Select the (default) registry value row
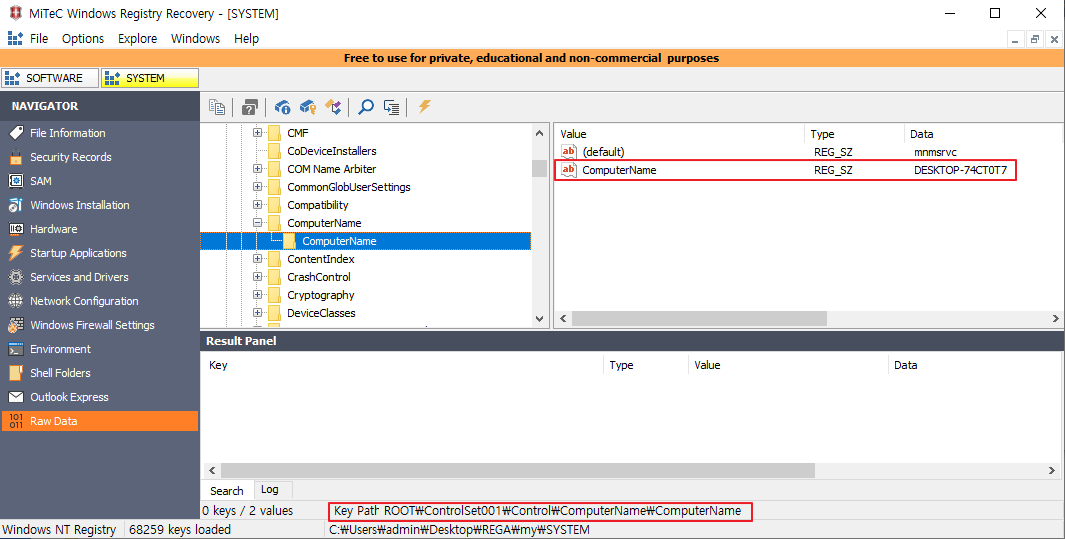The height and width of the screenshot is (539, 1065). point(808,152)
